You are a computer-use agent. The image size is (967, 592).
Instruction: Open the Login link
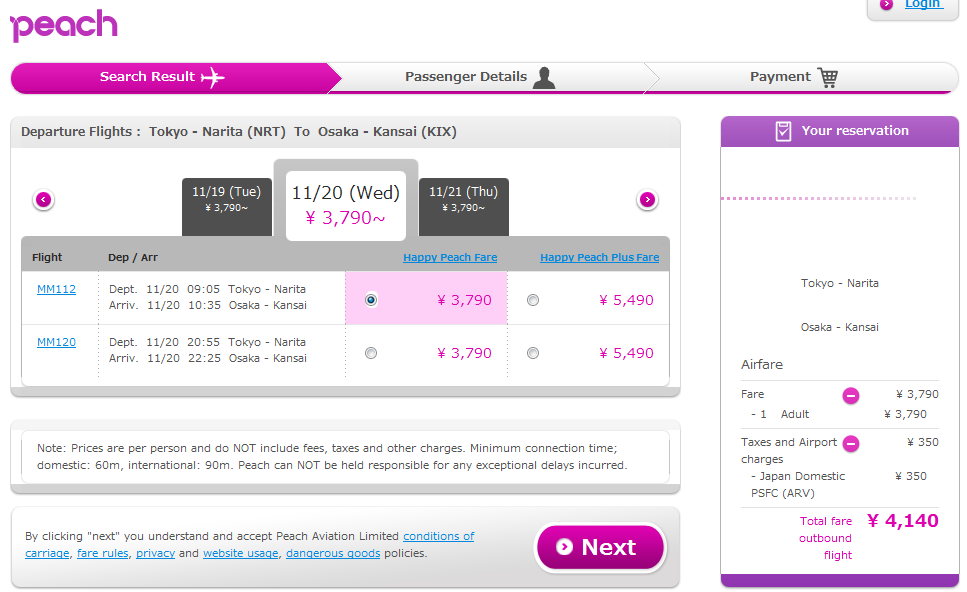(922, 5)
